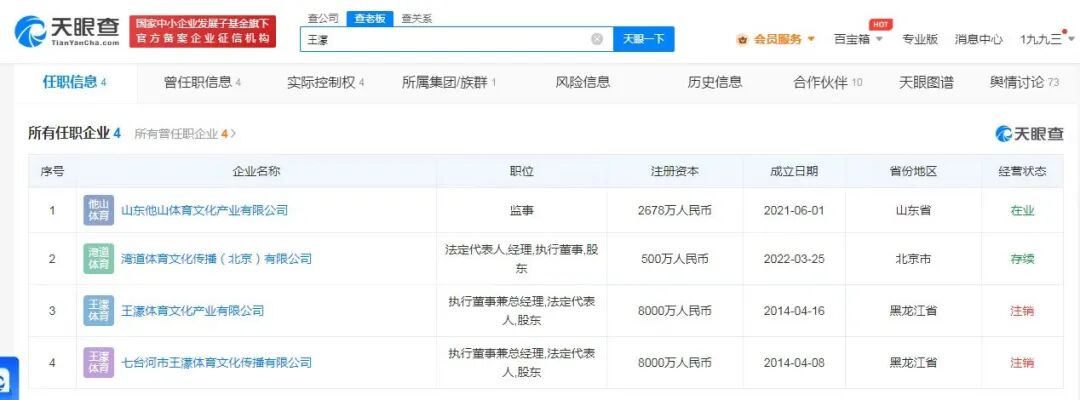
Task: Open the 王濛体育 logo in row 3
Action: (x=98, y=310)
